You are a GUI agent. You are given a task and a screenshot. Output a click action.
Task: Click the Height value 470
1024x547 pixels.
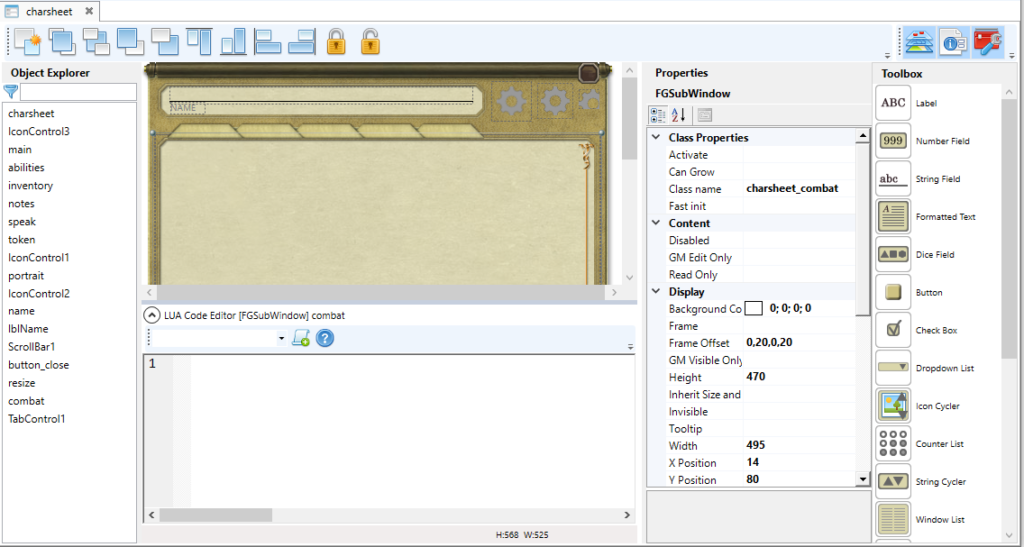click(799, 377)
